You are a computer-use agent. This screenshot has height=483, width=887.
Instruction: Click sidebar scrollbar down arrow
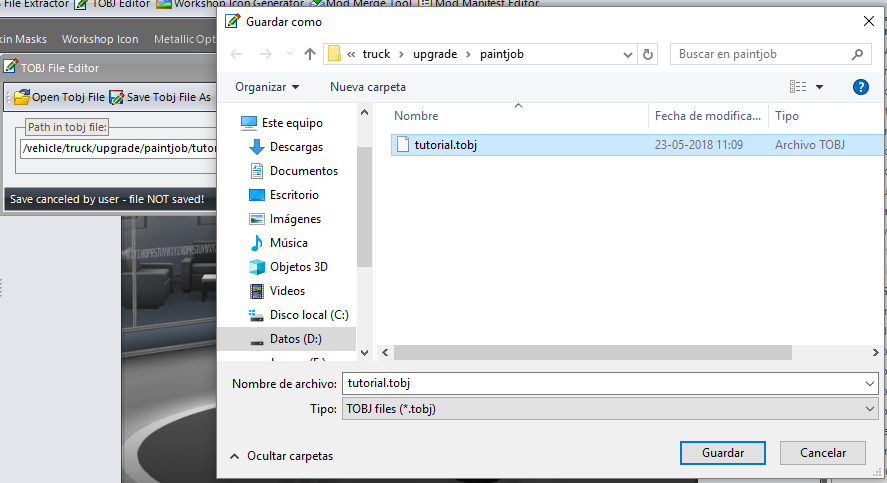tap(364, 353)
